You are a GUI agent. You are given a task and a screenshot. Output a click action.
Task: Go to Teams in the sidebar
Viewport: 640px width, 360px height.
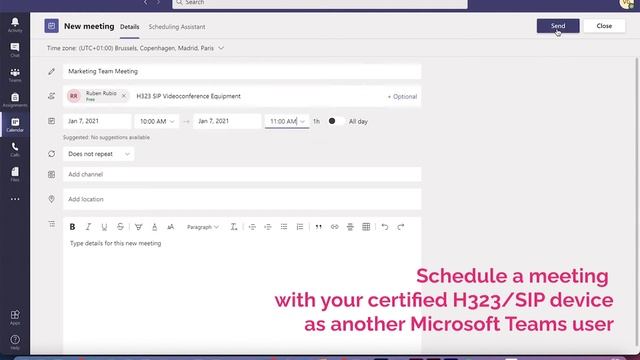tap(15, 75)
